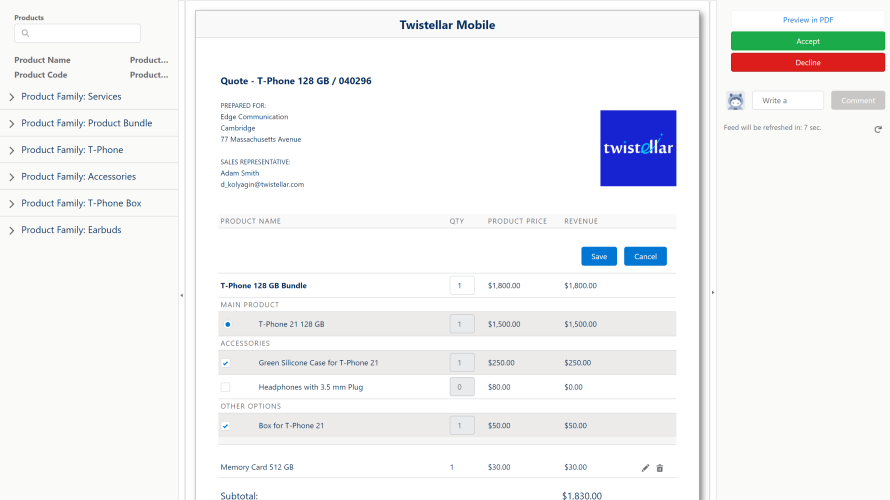890x500 pixels.
Task: Click the Memory Card 512 GB product name
Action: point(257,468)
